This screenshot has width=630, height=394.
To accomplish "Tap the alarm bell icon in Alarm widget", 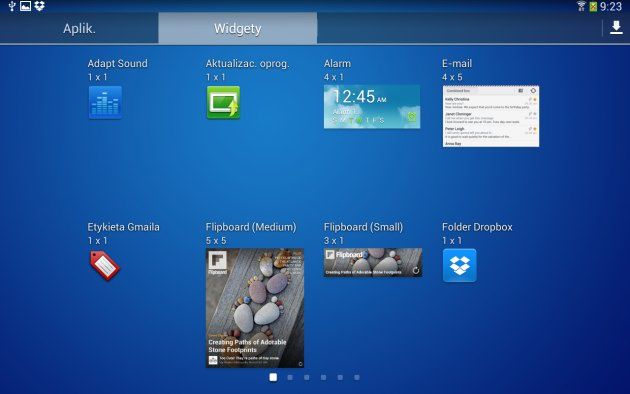I will (x=412, y=116).
